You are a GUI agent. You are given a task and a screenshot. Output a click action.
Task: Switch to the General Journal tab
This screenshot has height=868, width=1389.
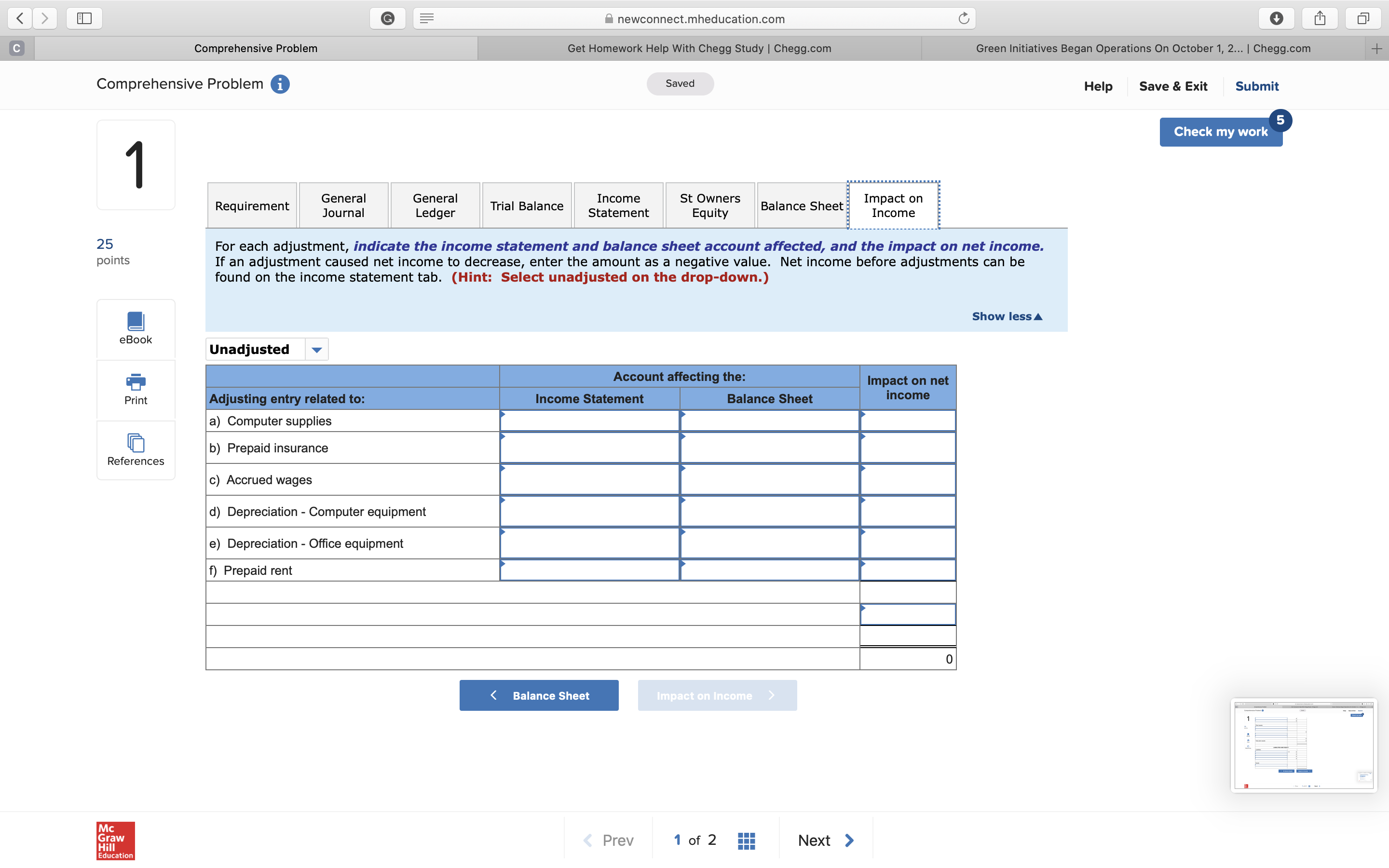click(343, 205)
